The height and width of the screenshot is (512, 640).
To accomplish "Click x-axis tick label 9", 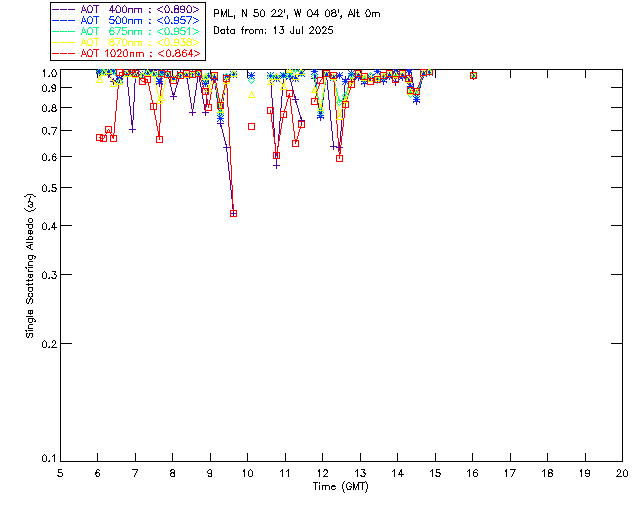I will 210,474.
